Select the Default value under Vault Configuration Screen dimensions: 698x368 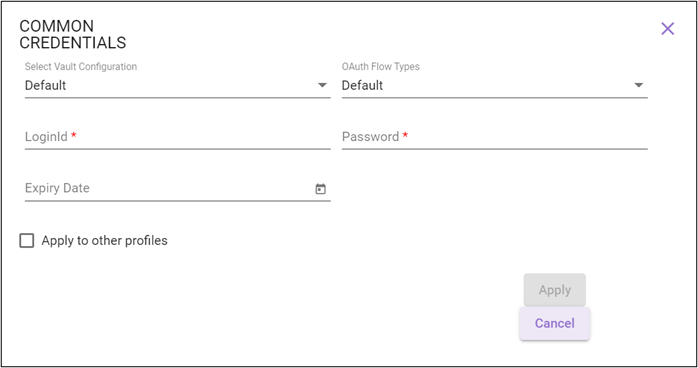pyautogui.click(x=45, y=85)
